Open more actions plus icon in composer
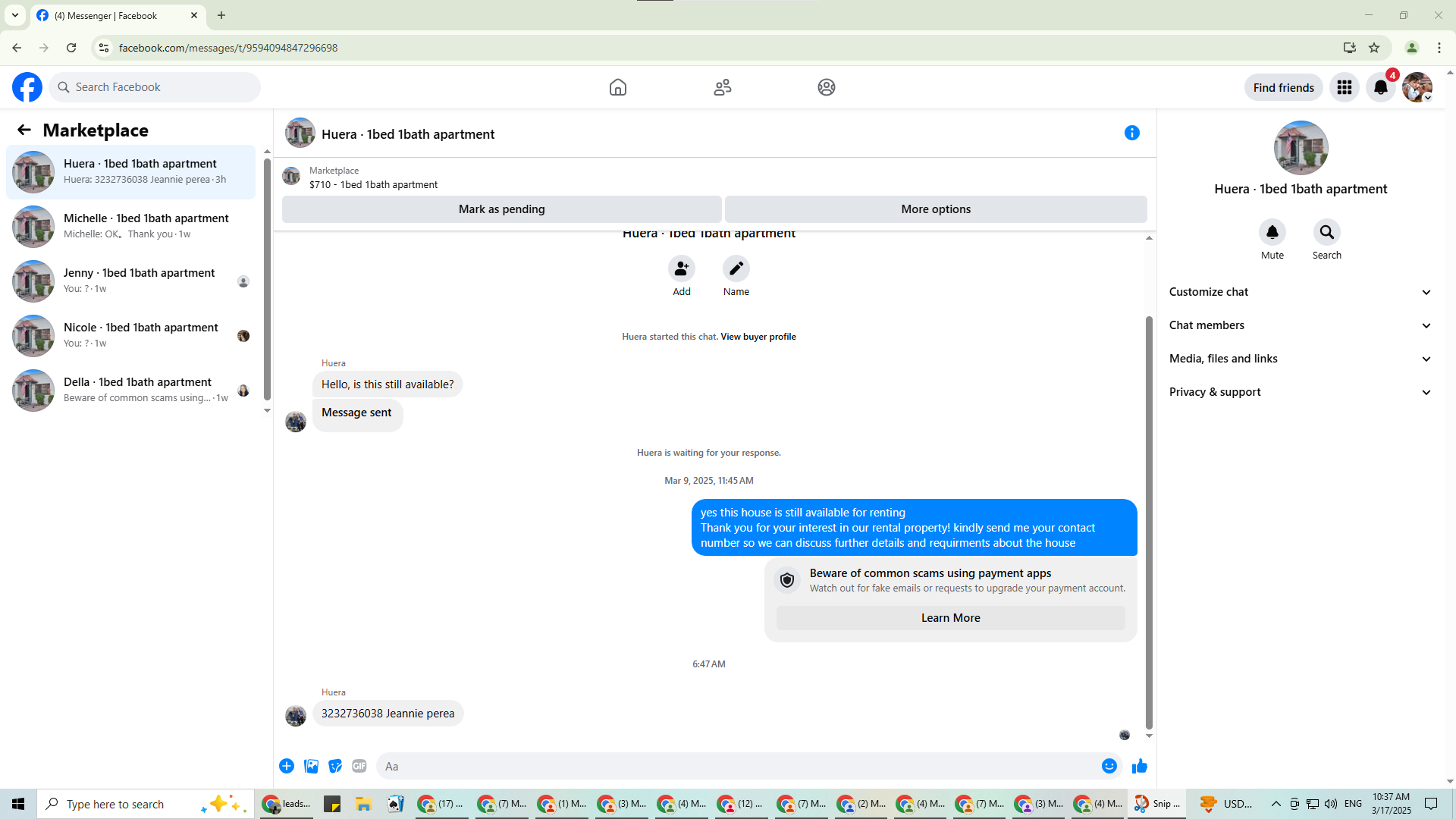1456x819 pixels. 287,766
